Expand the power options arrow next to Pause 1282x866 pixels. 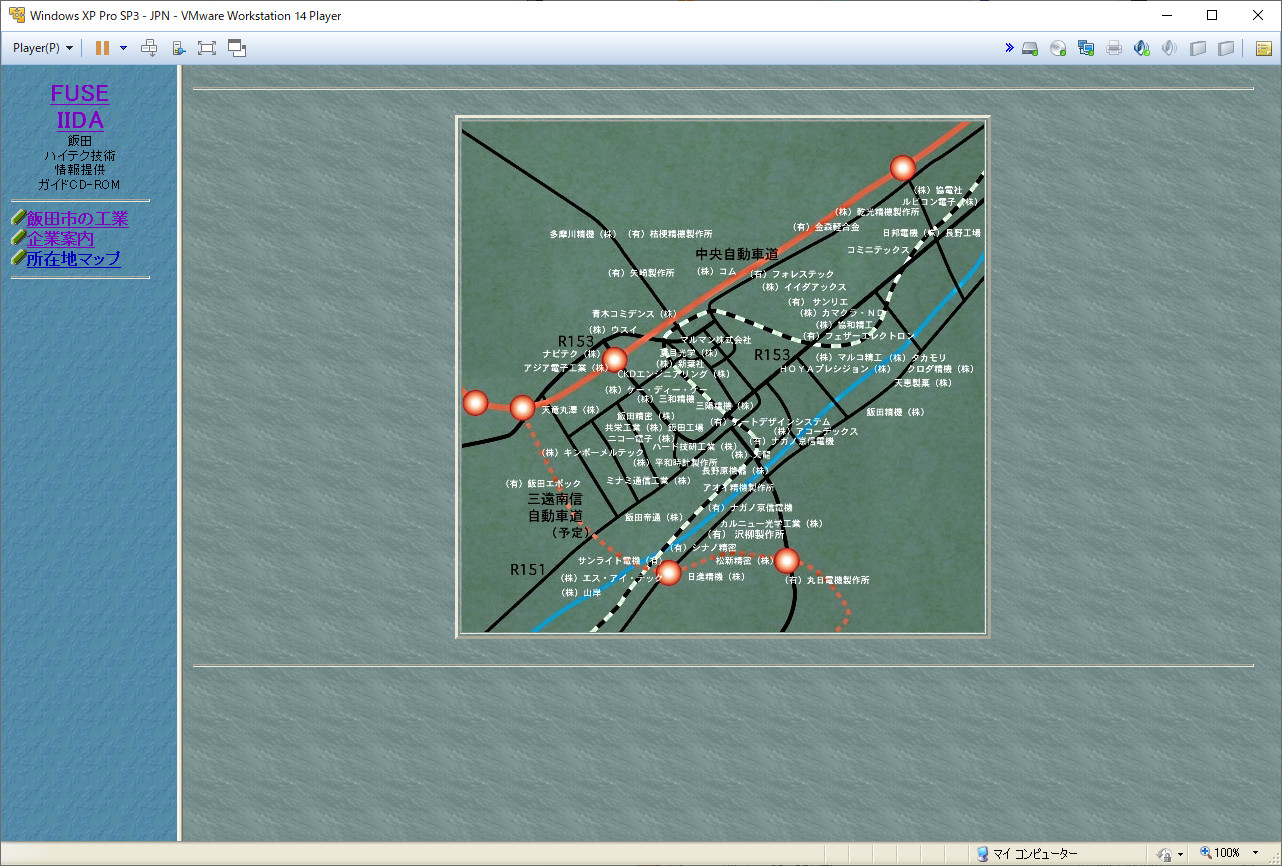coord(123,48)
